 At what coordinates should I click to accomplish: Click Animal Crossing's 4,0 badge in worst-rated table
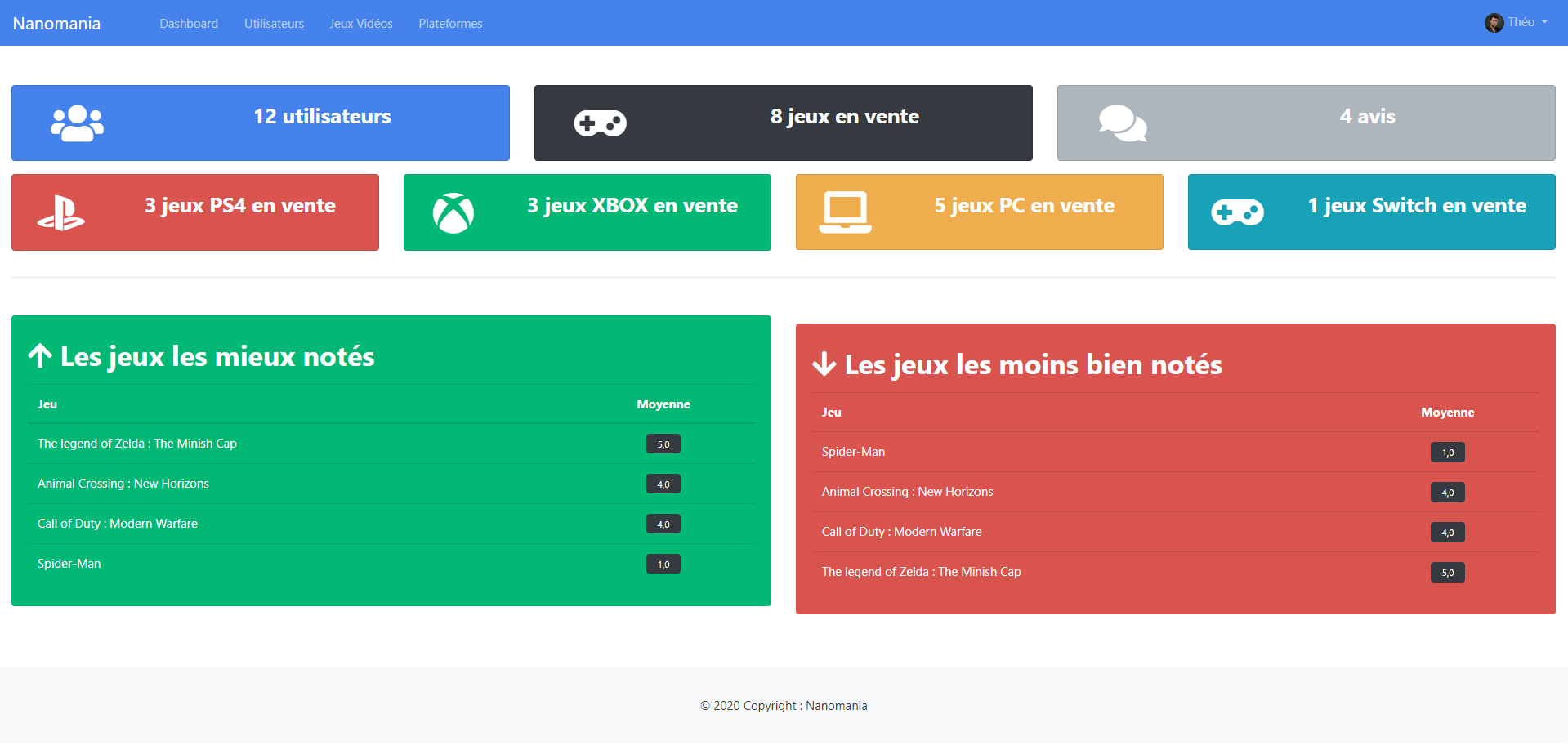[1448, 493]
